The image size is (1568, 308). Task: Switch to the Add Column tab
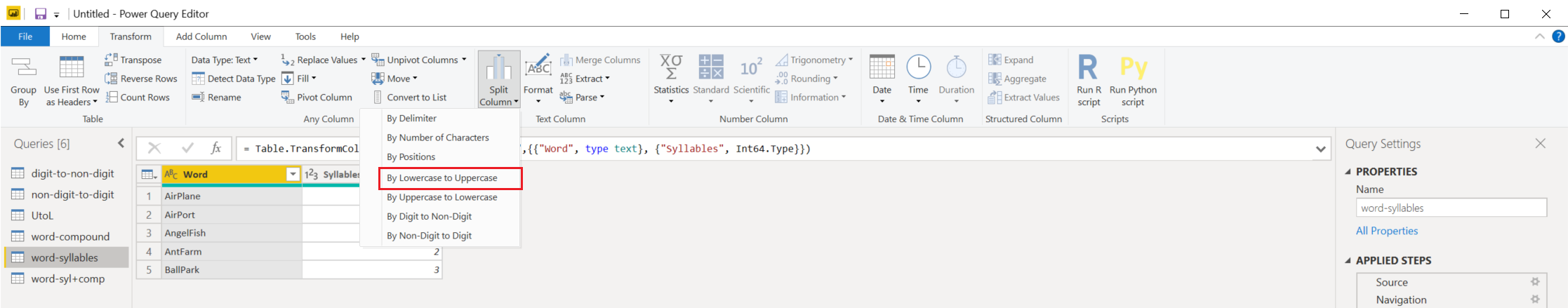pos(201,36)
